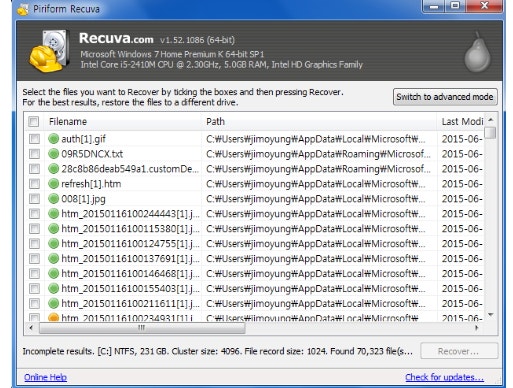The width and height of the screenshot is (513, 388).
Task: Select the file name 008[1].jpg
Action: (x=83, y=199)
